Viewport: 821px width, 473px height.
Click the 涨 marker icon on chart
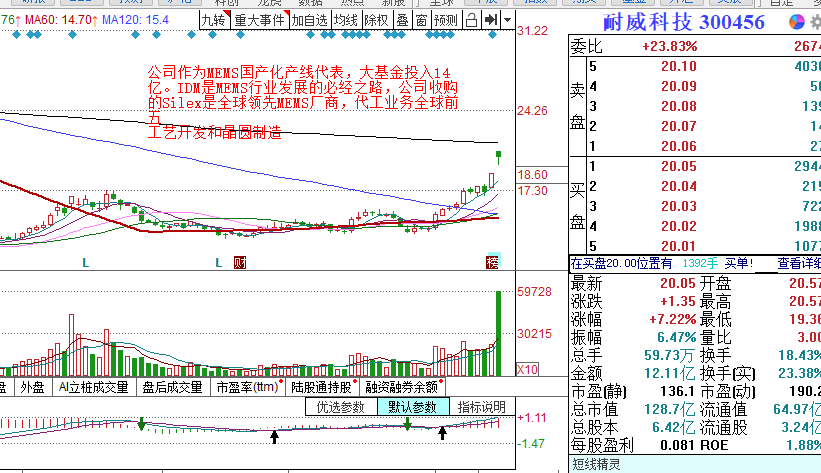coord(491,262)
